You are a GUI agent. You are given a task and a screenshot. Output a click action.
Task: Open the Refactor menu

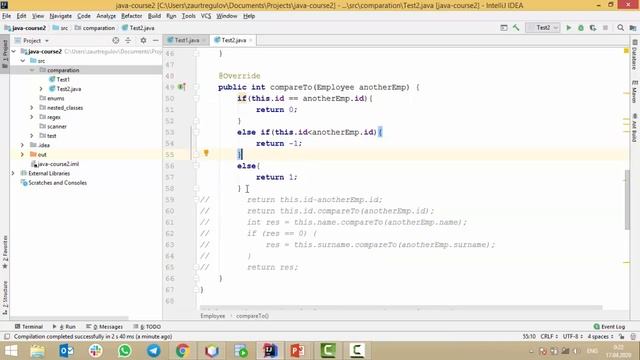(131, 16)
